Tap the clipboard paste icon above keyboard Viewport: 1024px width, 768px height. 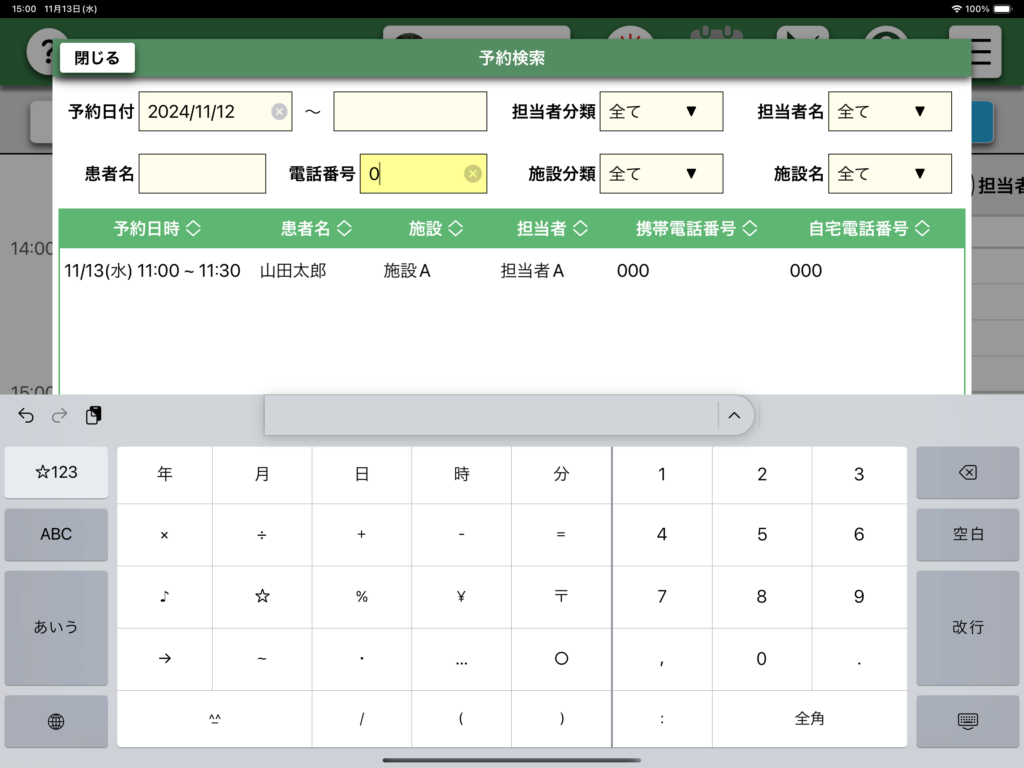coord(93,416)
